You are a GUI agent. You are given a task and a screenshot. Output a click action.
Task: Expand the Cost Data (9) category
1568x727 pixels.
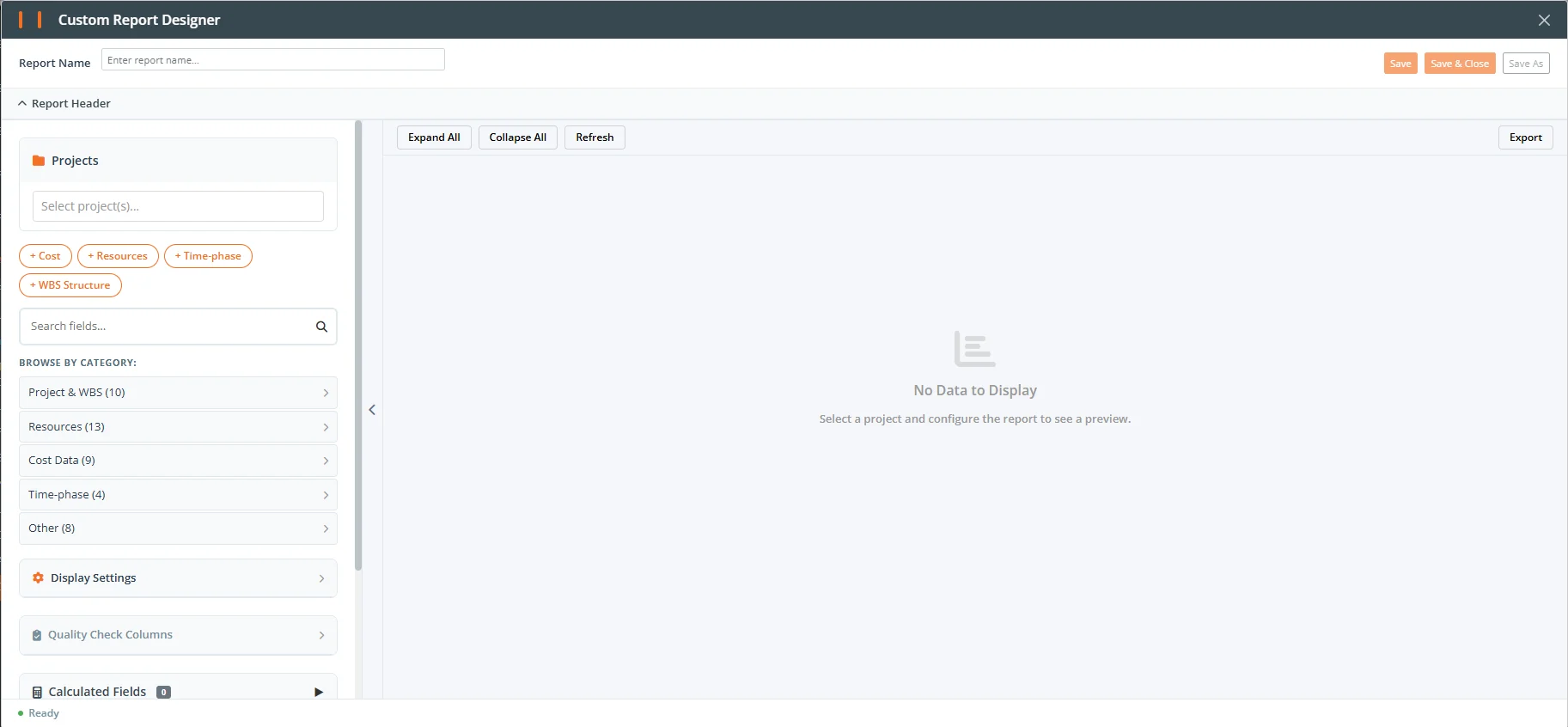coord(178,461)
